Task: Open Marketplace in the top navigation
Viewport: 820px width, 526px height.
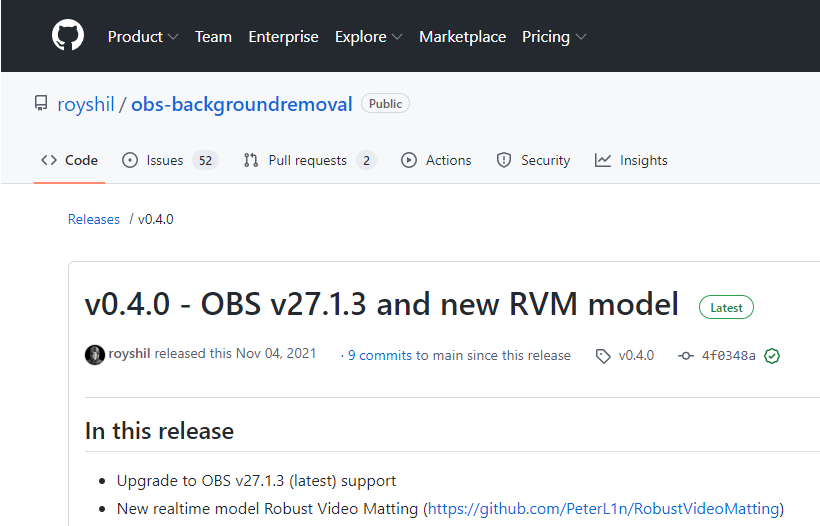Action: (462, 37)
